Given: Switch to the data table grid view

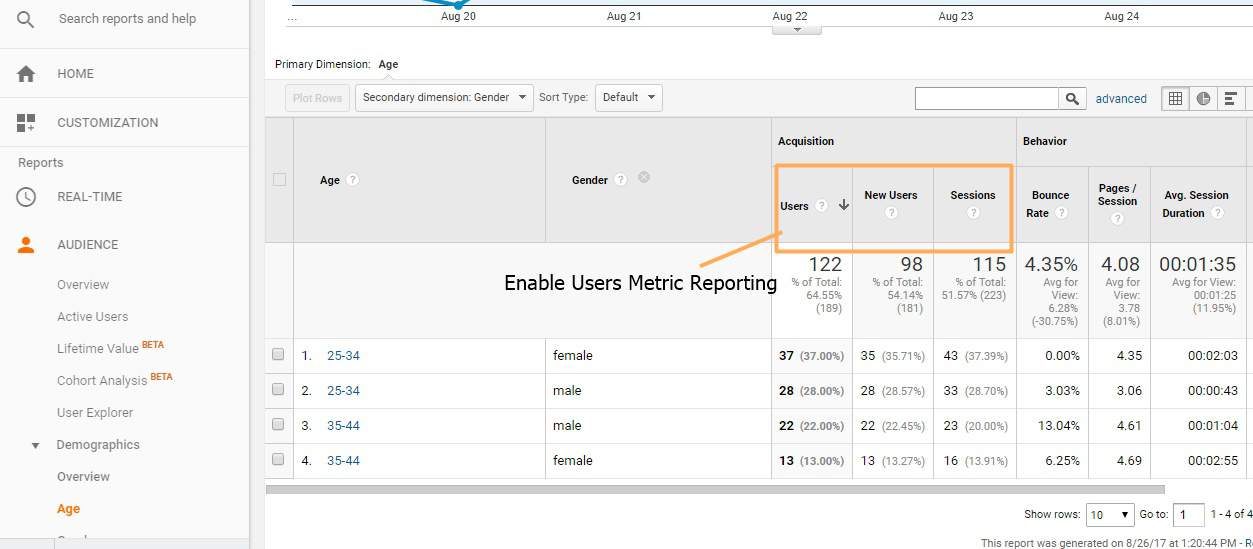Looking at the screenshot, I should (x=1175, y=98).
